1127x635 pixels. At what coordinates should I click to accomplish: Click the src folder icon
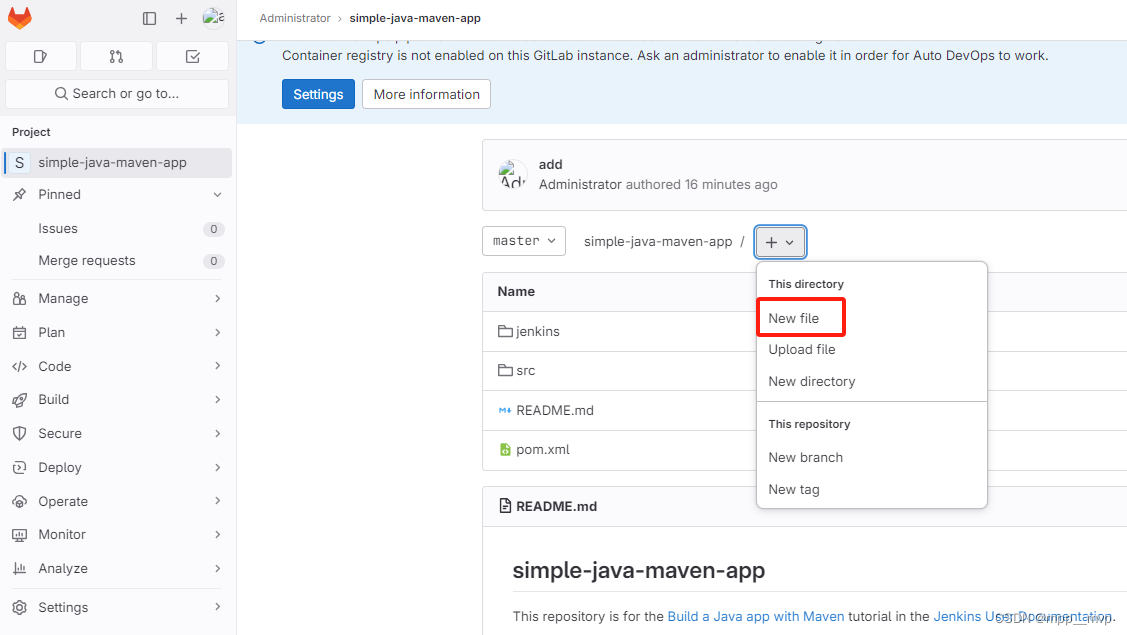[x=505, y=370]
